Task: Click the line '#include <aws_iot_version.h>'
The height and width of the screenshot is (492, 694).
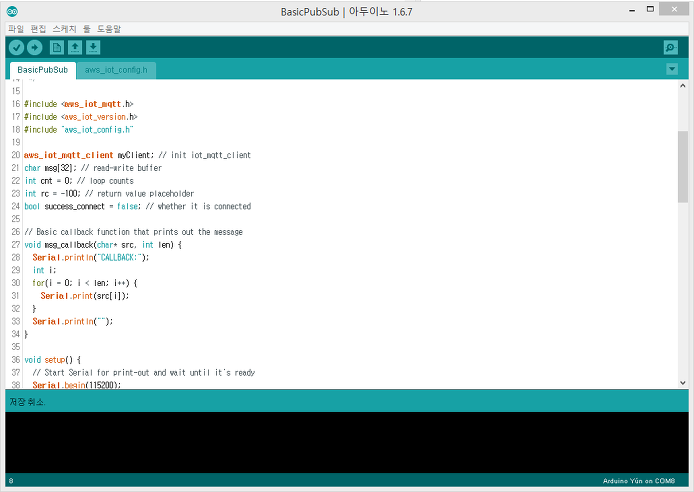Action: click(x=81, y=117)
